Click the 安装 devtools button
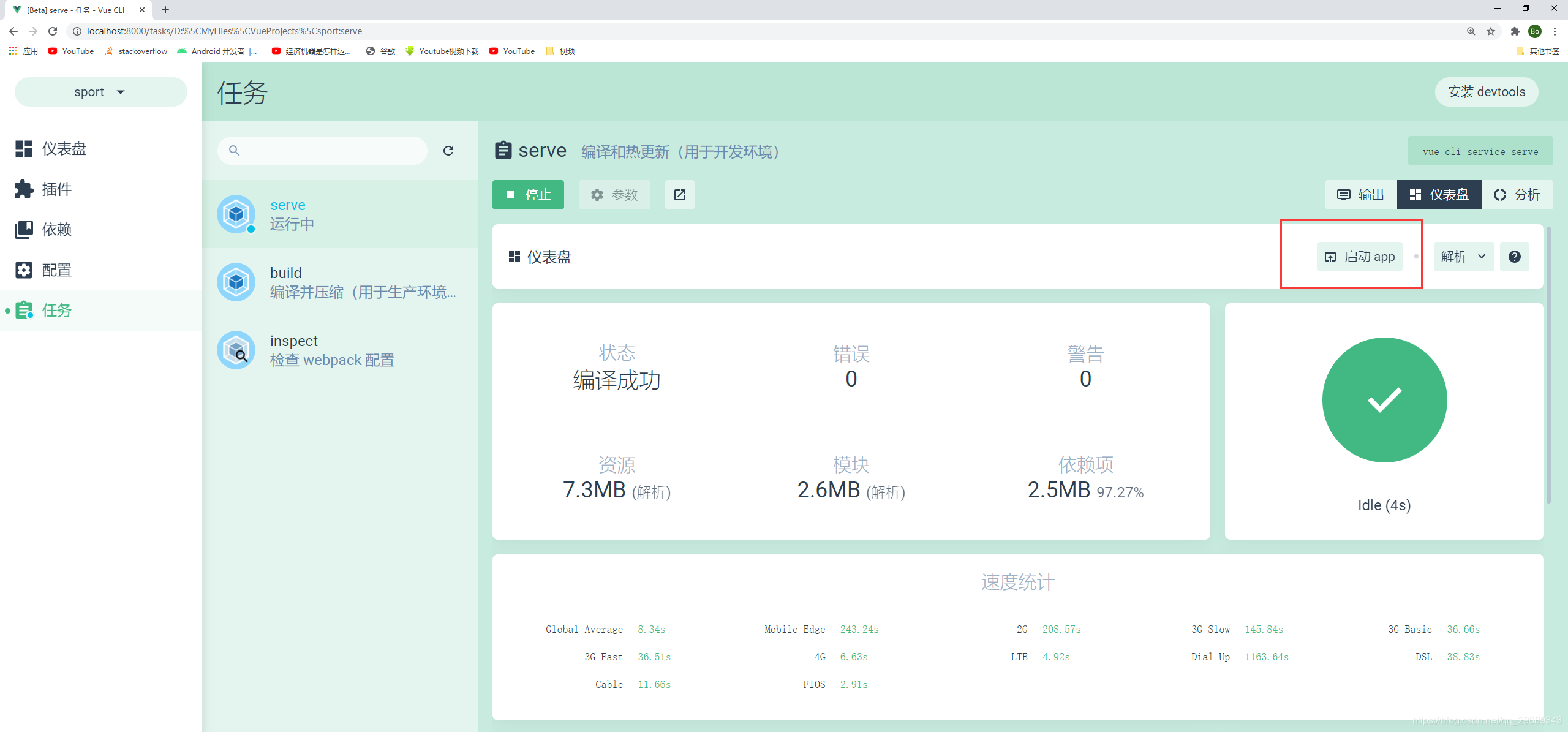1568x732 pixels. tap(1487, 91)
